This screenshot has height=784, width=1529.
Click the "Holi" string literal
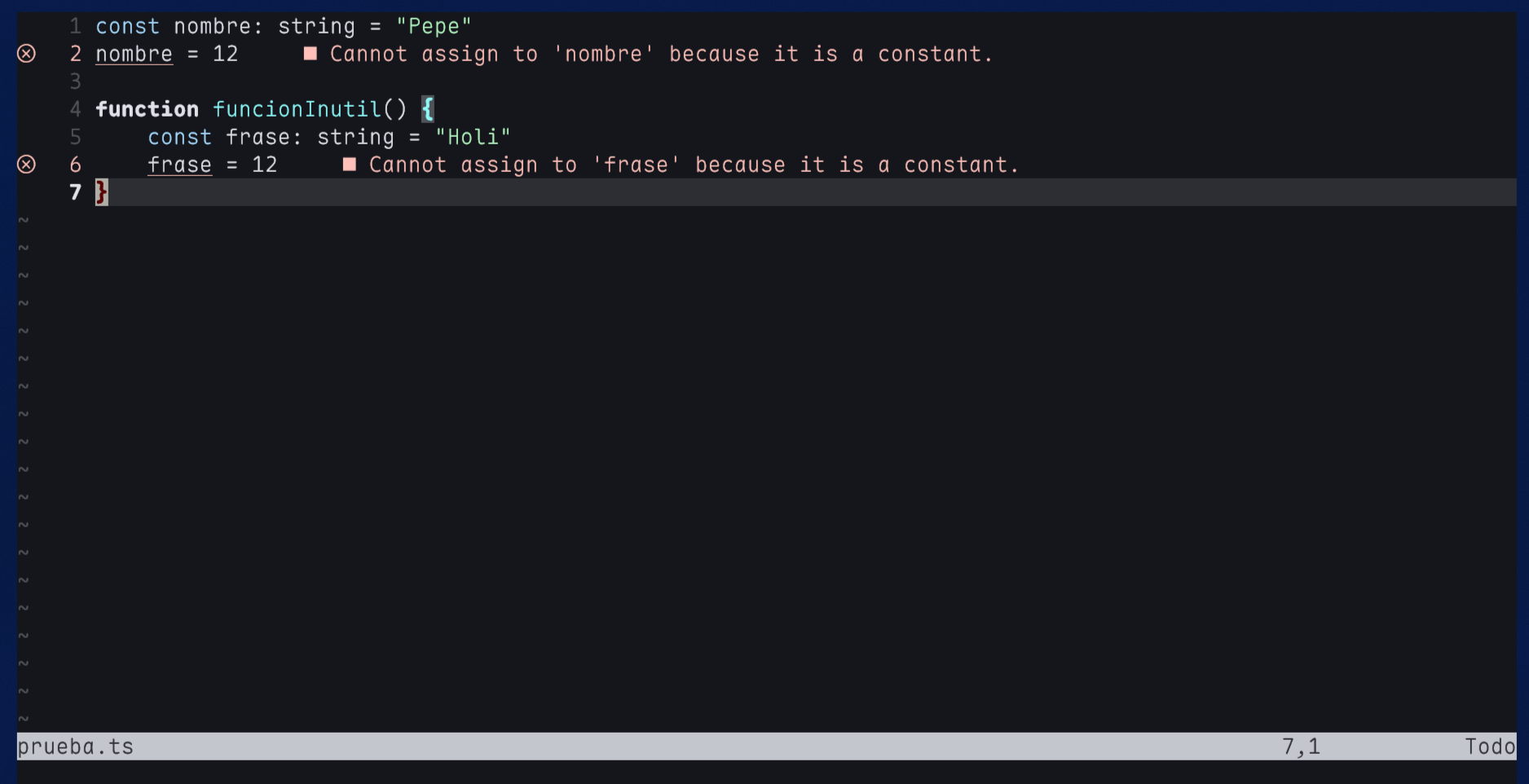point(473,137)
